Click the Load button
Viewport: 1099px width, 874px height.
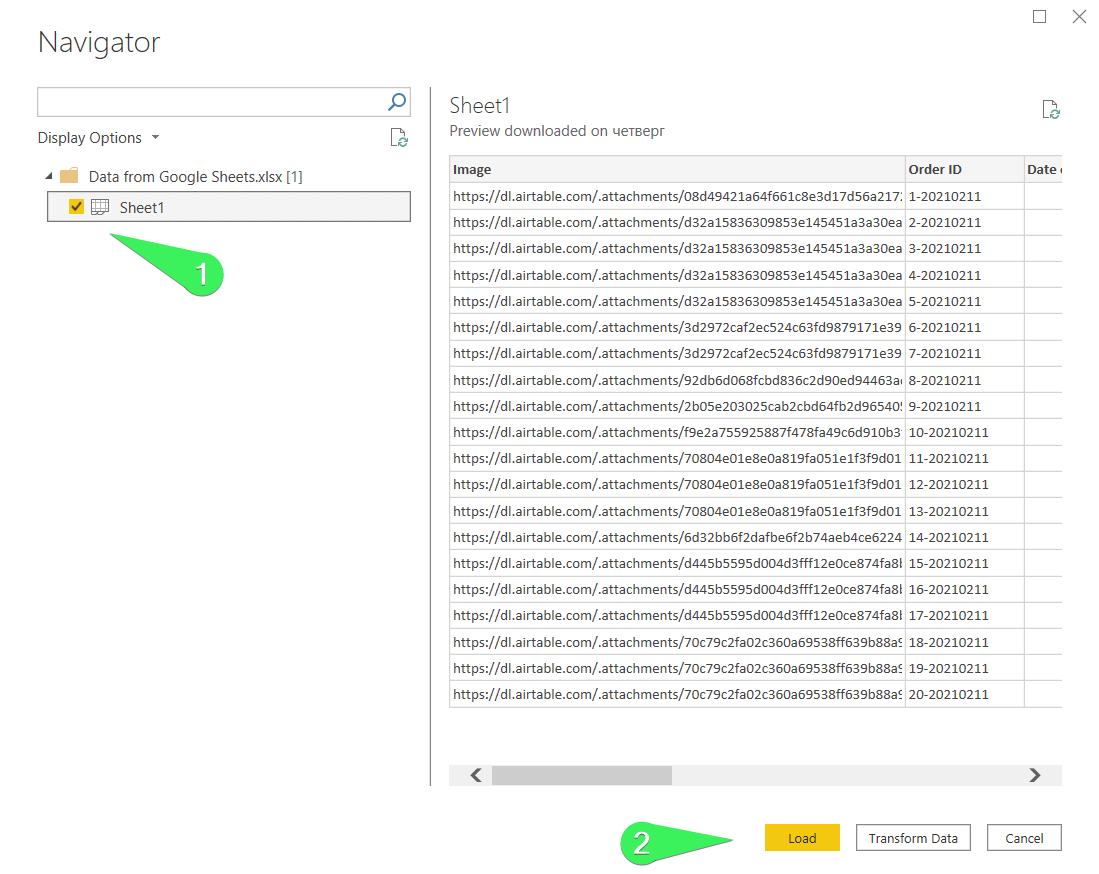(802, 838)
